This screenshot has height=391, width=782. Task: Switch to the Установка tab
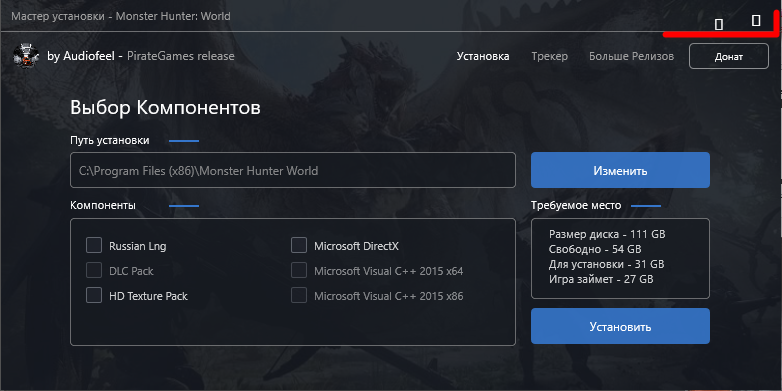pos(483,56)
